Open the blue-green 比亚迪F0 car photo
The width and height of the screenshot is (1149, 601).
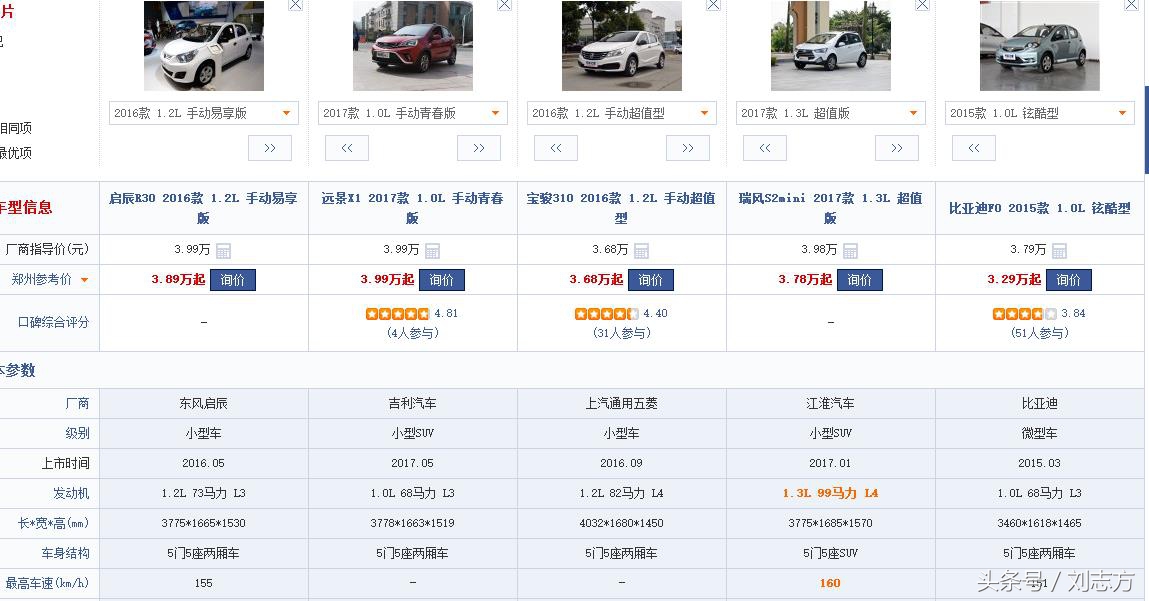click(x=1040, y=45)
